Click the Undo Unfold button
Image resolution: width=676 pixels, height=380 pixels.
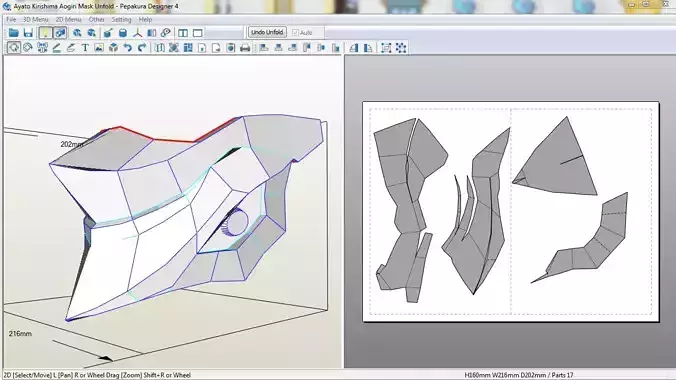(x=267, y=32)
